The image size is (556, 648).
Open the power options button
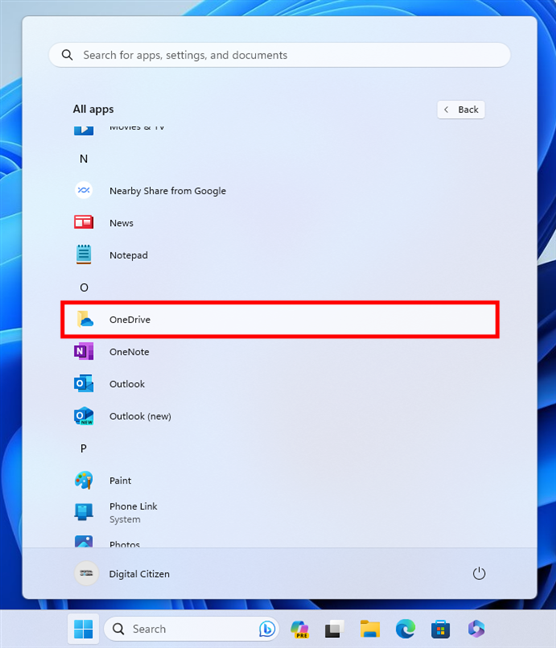click(479, 574)
